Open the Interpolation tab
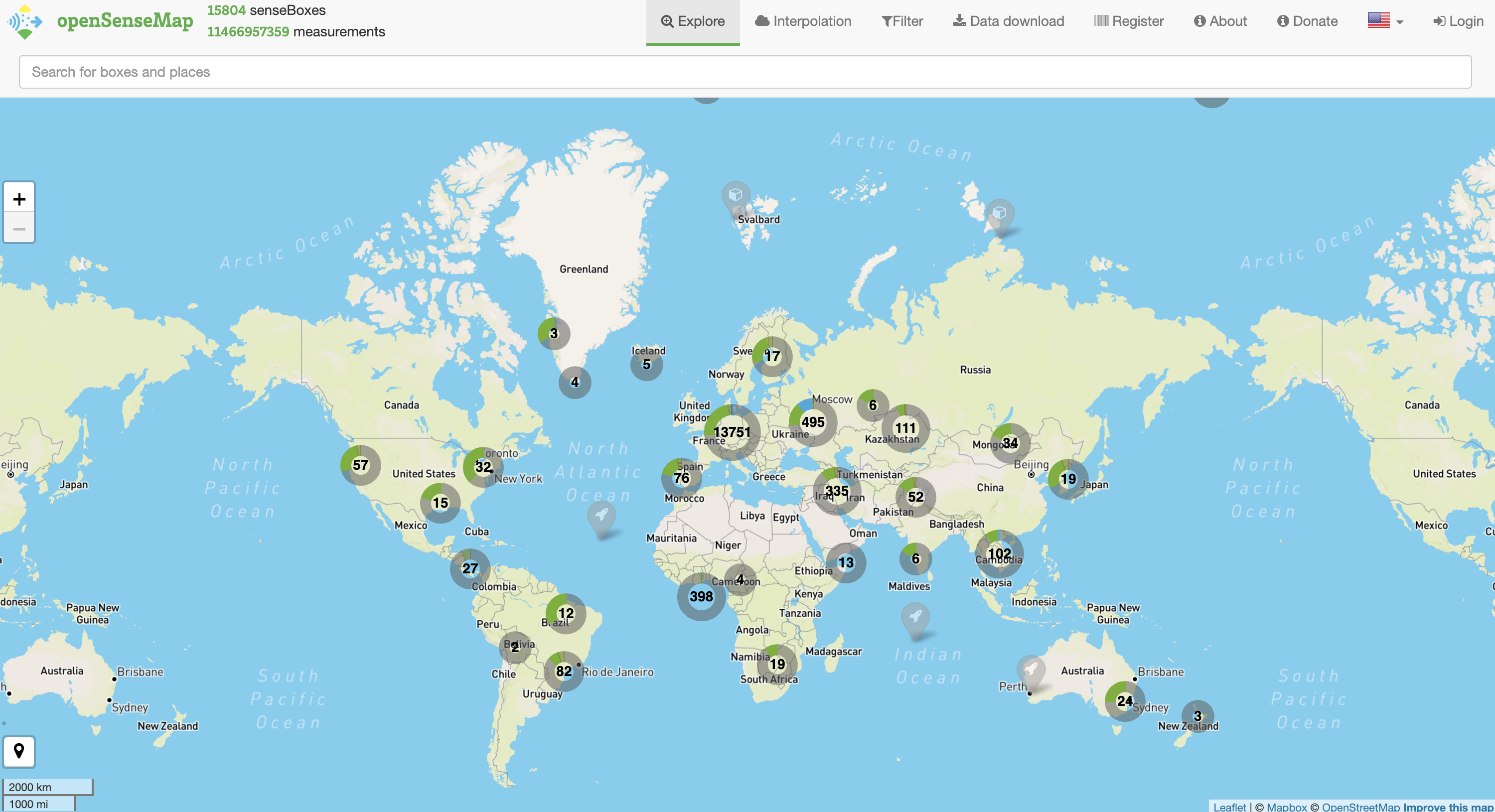 coord(803,21)
